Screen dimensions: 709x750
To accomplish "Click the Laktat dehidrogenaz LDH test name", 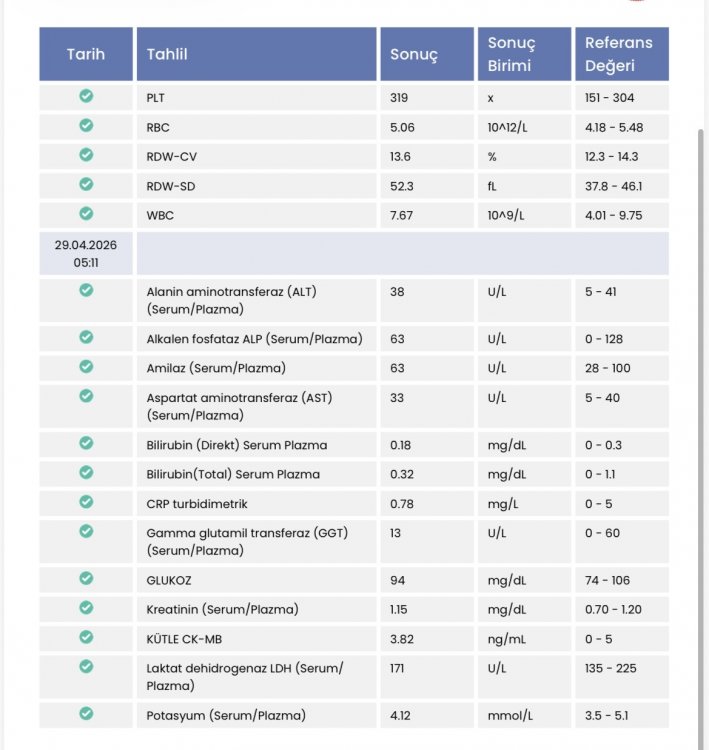I will pyautogui.click(x=245, y=677).
